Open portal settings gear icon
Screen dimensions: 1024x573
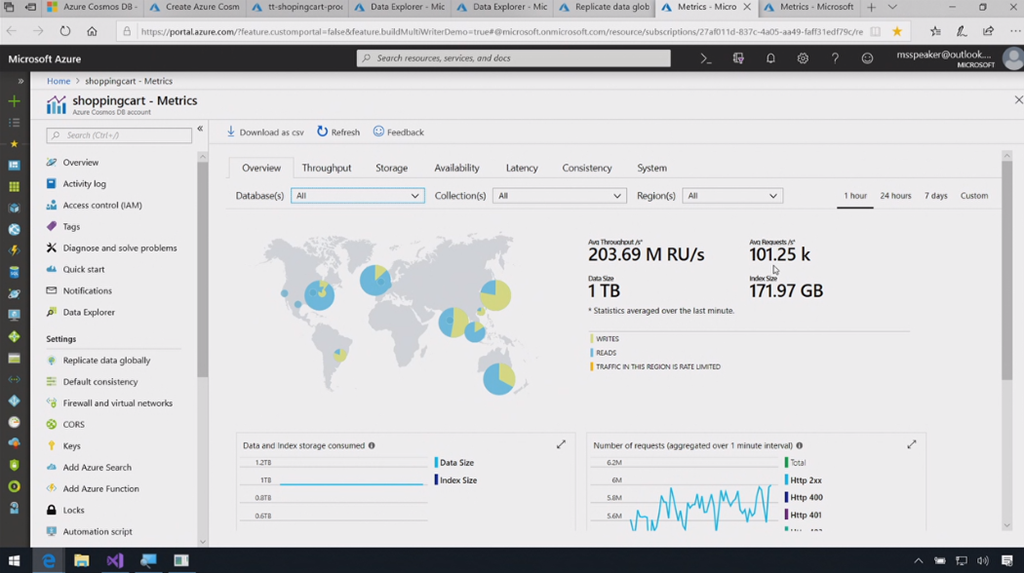[x=803, y=59]
